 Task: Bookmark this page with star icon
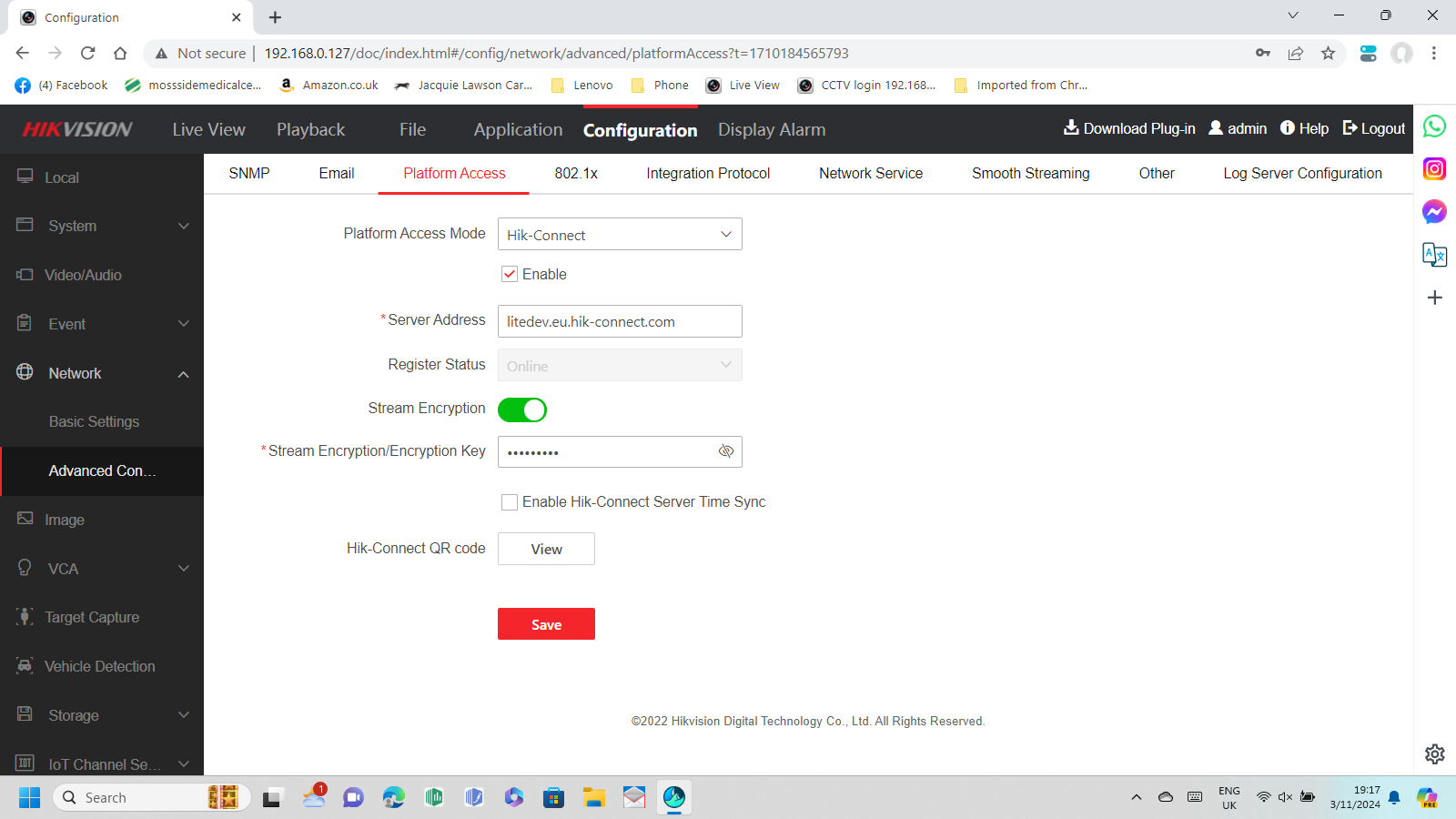[1328, 54]
